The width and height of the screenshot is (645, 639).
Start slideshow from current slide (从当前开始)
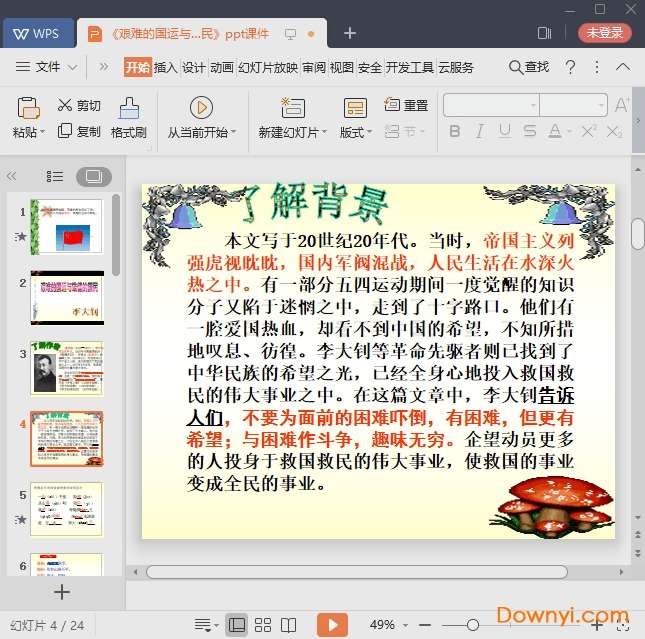pos(201,108)
